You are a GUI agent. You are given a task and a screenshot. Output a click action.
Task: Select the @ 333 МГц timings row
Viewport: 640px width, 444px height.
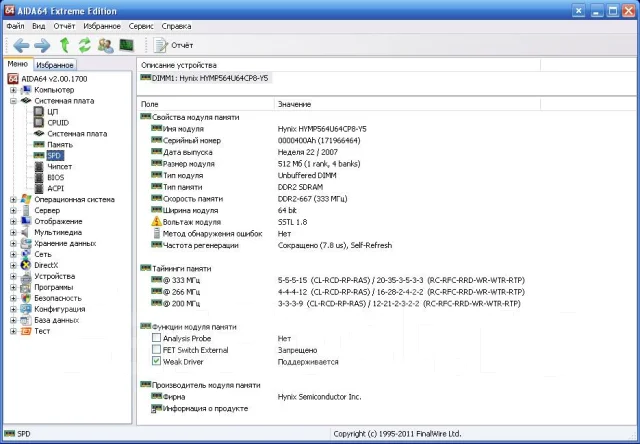[x=338, y=280]
